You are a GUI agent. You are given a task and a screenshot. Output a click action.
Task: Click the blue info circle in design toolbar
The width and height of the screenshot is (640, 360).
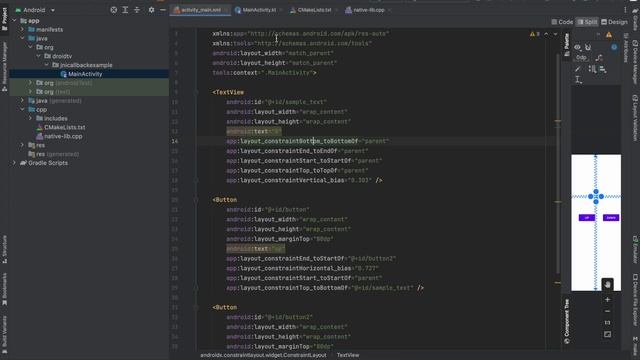click(x=614, y=47)
